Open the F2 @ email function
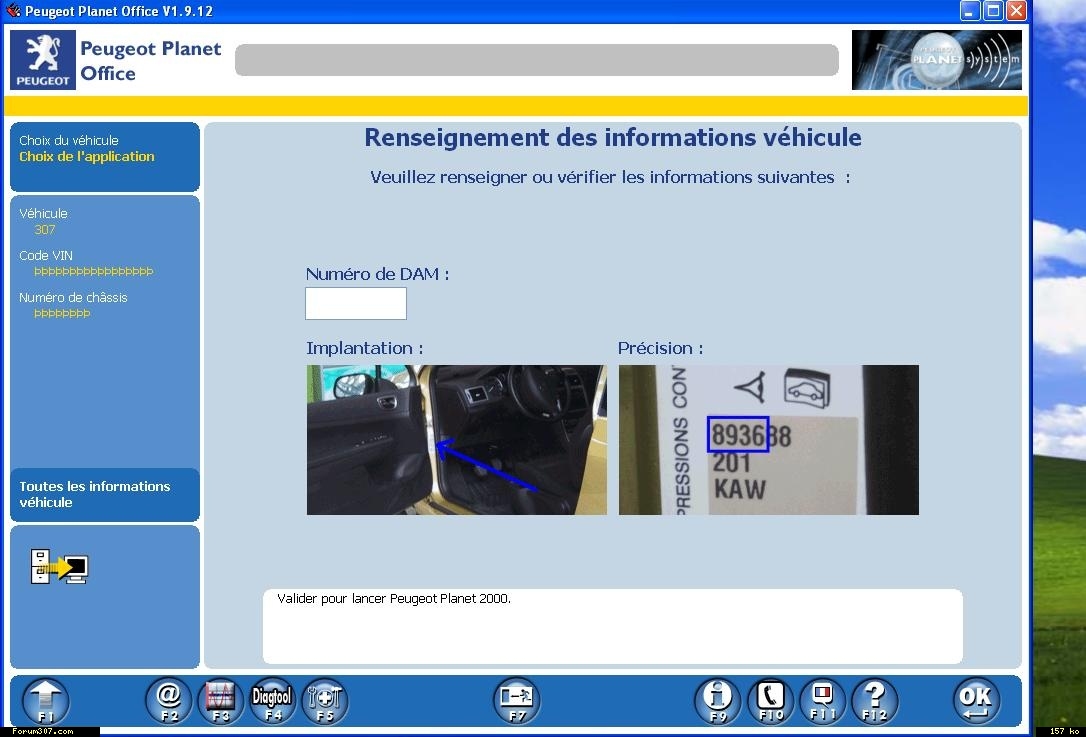 point(168,701)
